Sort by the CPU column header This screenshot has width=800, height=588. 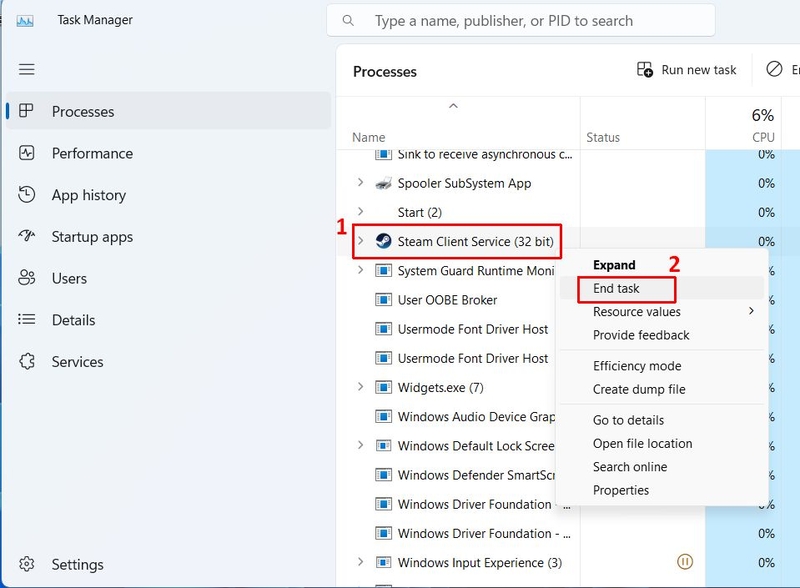(763, 137)
